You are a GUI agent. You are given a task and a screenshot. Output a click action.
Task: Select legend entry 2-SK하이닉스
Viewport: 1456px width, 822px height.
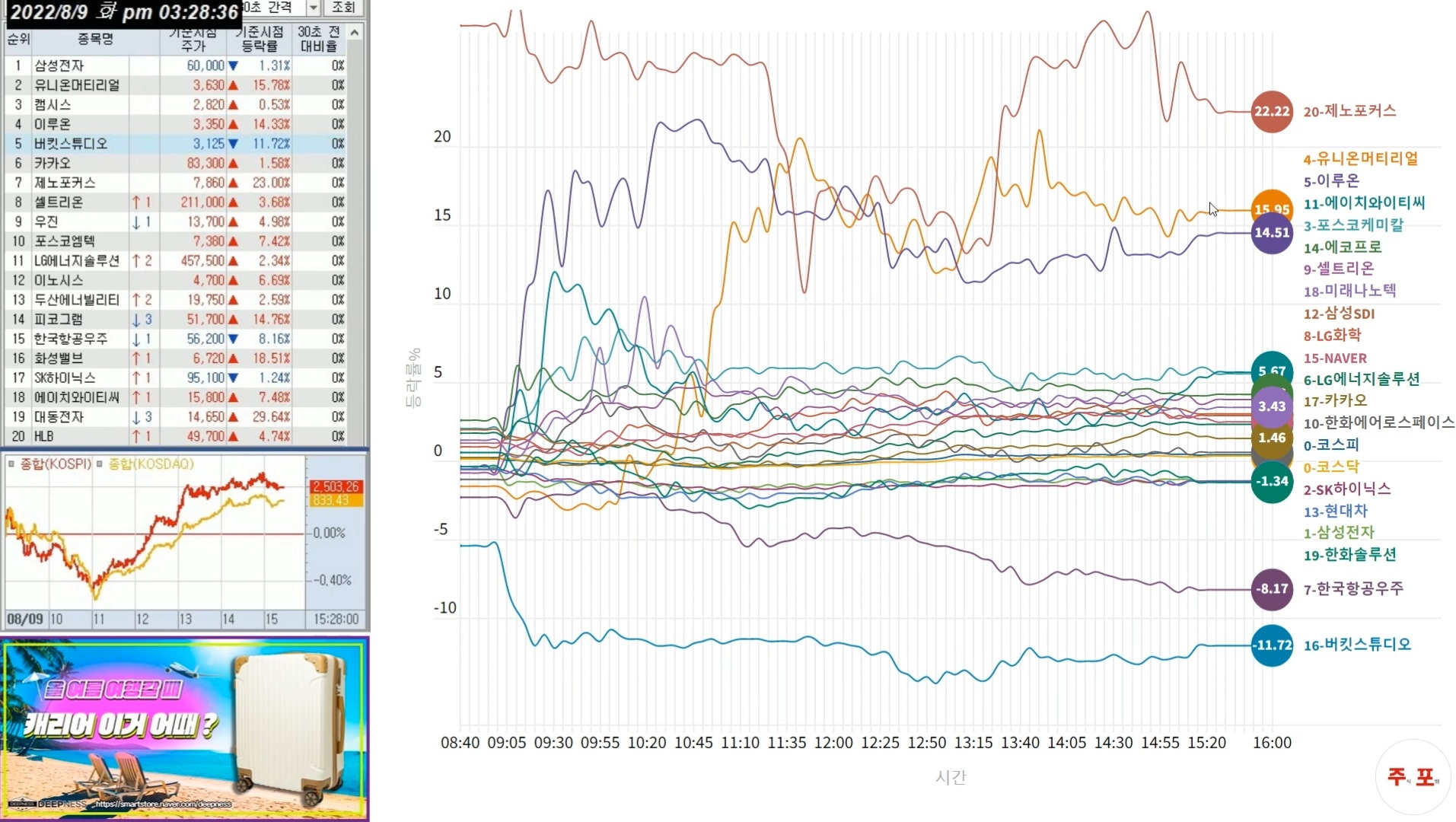1346,489
